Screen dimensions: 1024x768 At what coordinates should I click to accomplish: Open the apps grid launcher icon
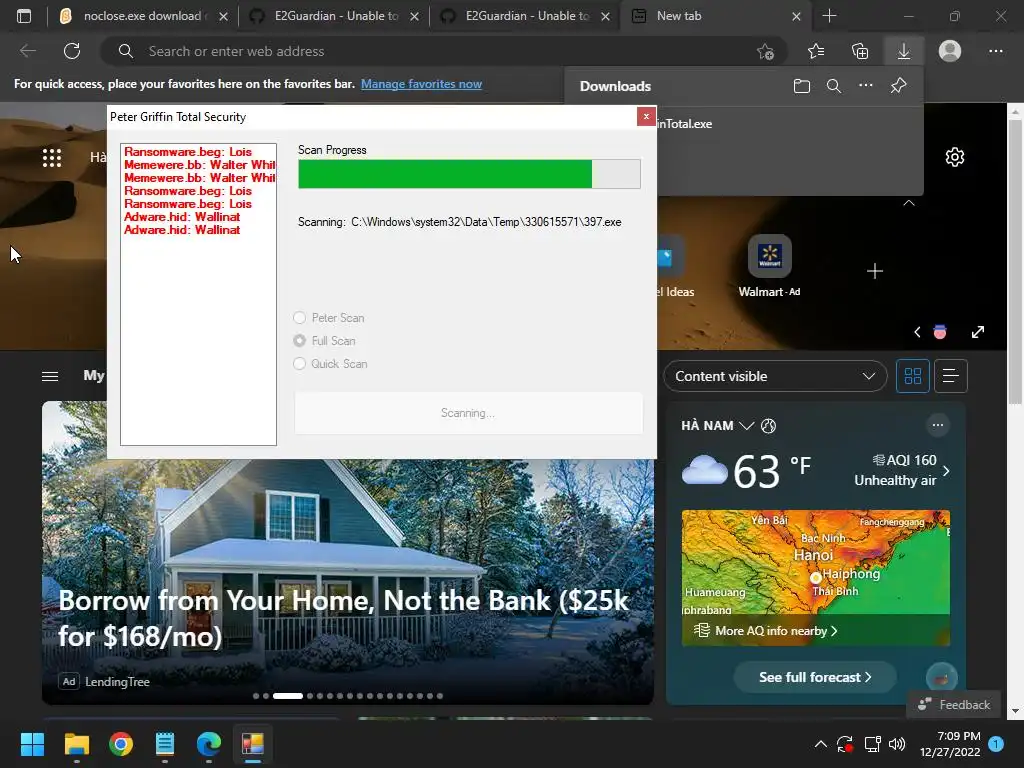(x=52, y=157)
